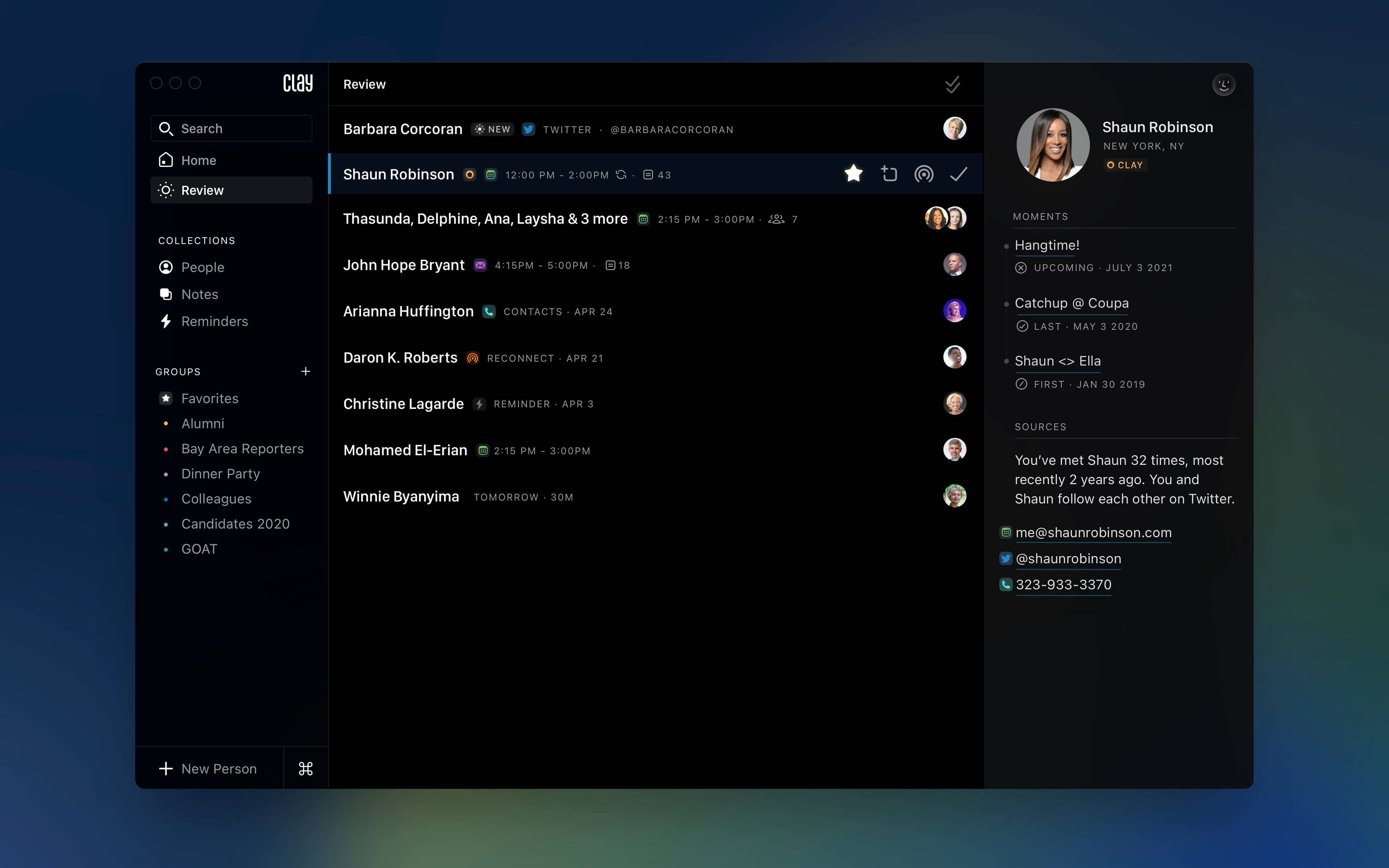The width and height of the screenshot is (1389, 868).
Task: Select the Barbara Corcoran row
Action: (655, 129)
